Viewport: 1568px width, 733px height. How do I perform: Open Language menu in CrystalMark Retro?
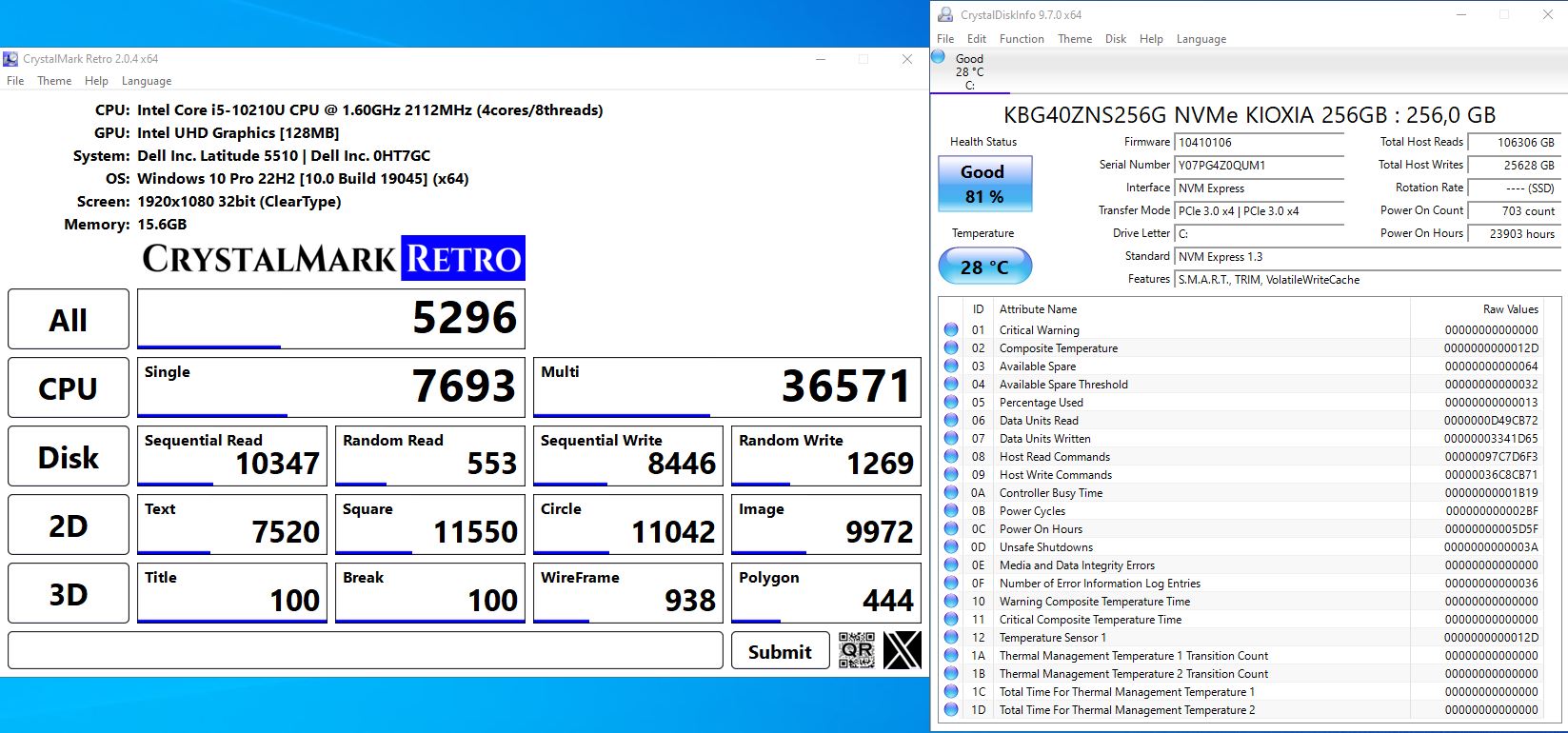coord(147,81)
